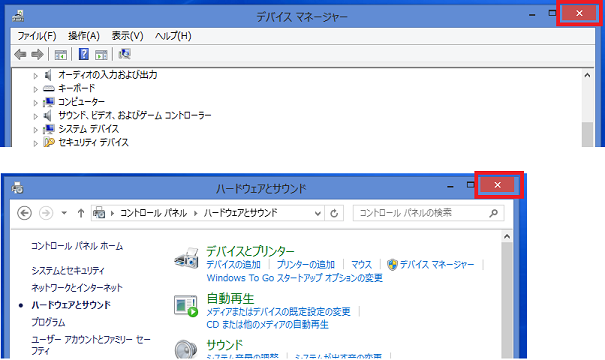Click マウス link

(361, 265)
